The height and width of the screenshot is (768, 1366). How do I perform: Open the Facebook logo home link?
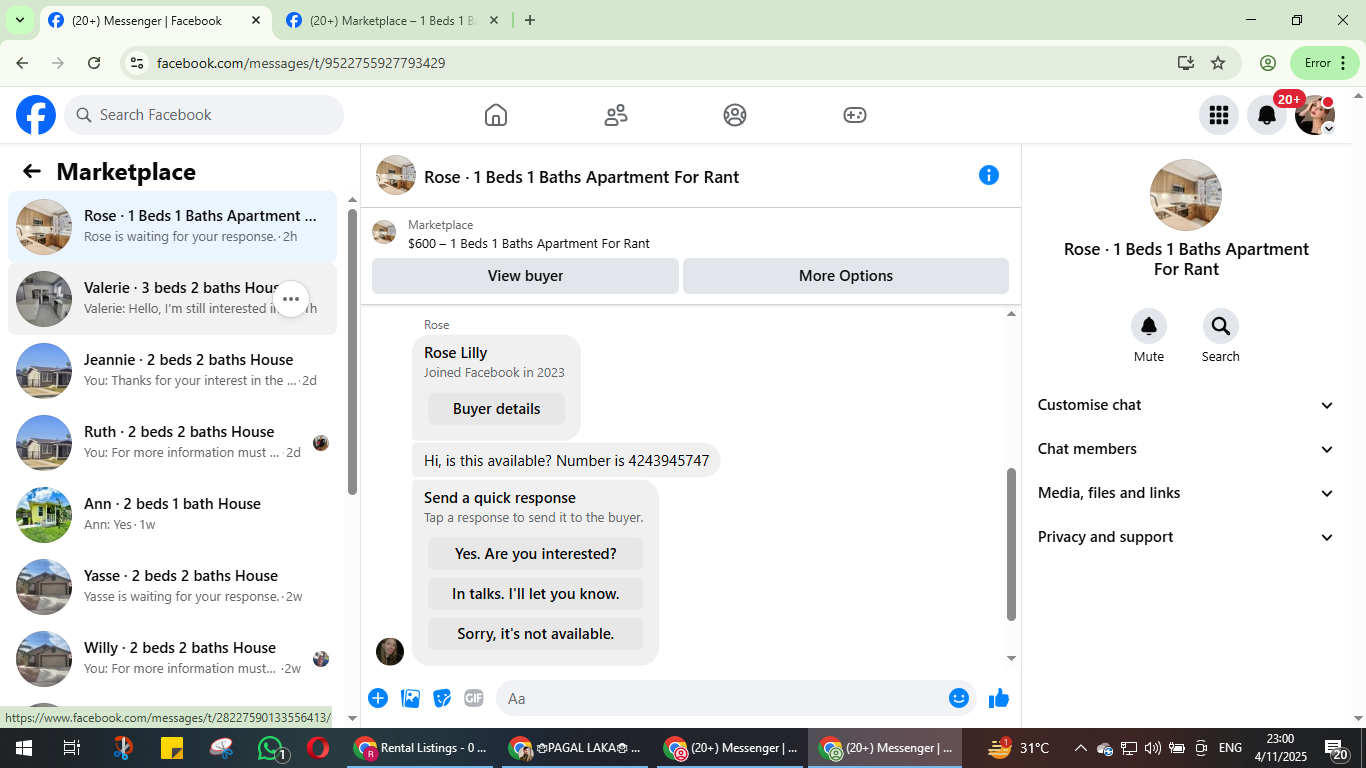36,115
